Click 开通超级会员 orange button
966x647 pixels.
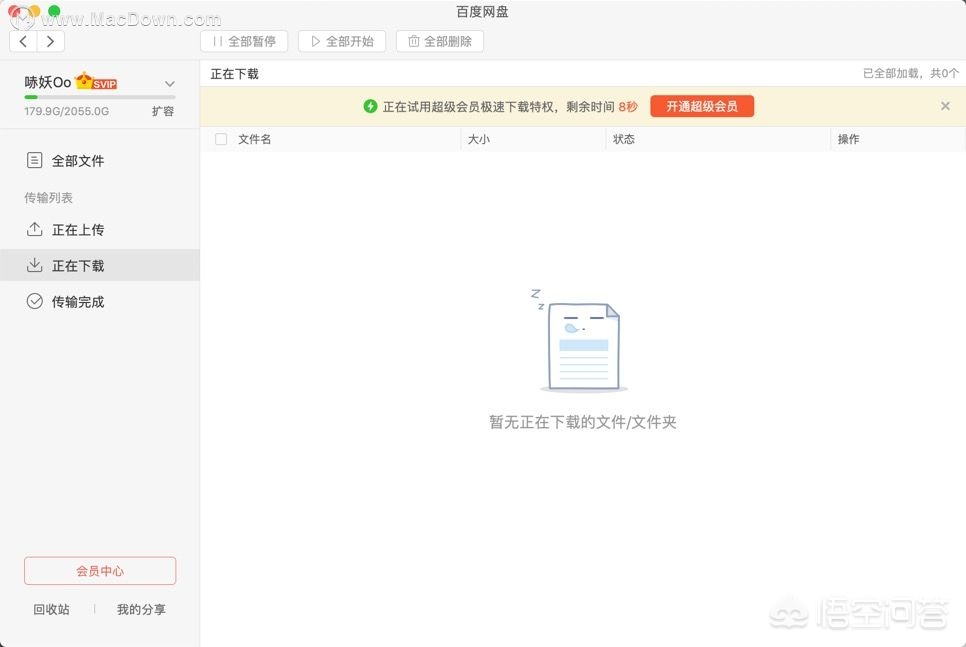point(702,106)
